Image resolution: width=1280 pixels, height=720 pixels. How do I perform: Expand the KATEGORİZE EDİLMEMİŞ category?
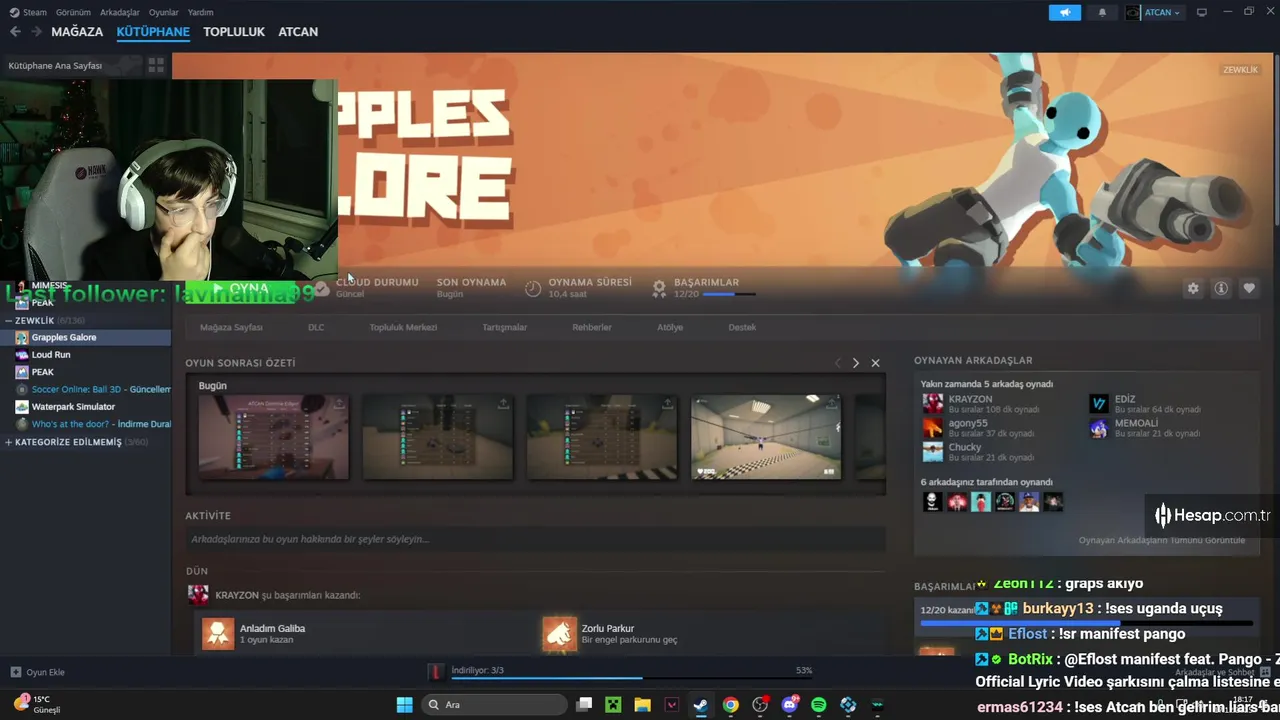pos(9,442)
